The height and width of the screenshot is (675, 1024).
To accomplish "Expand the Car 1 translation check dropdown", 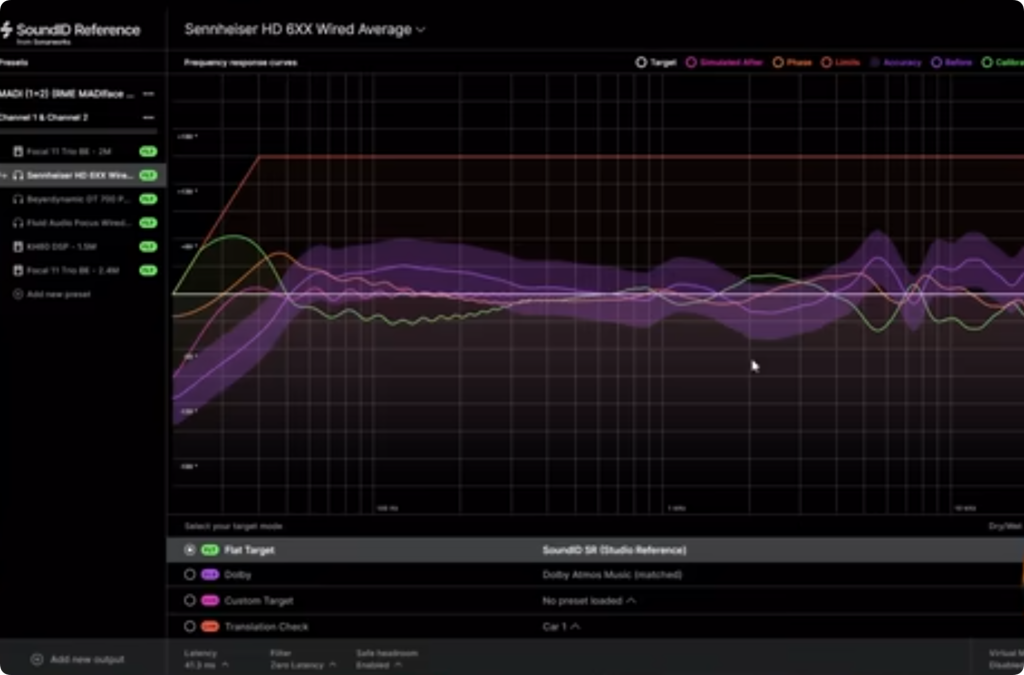I will 562,627.
